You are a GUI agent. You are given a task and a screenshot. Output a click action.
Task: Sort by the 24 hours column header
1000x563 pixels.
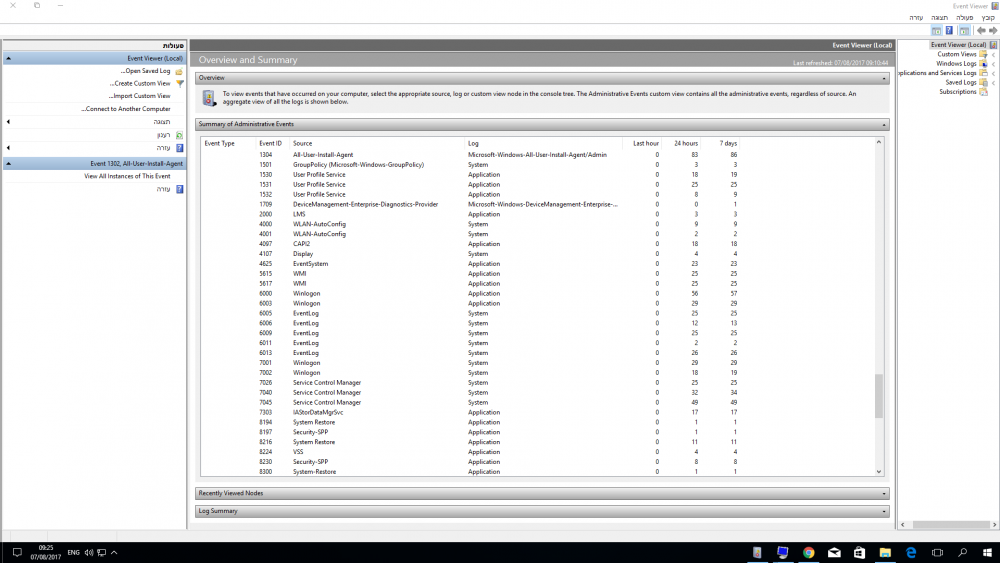[x=686, y=143]
